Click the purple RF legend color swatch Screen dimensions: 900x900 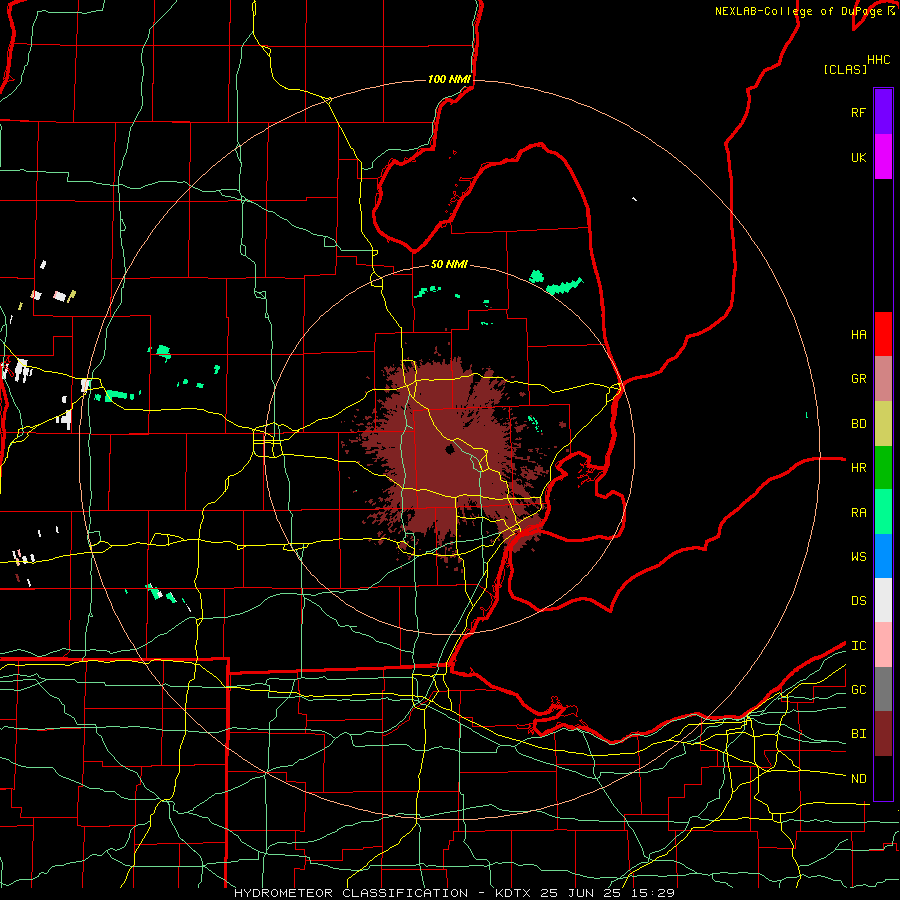pos(883,112)
